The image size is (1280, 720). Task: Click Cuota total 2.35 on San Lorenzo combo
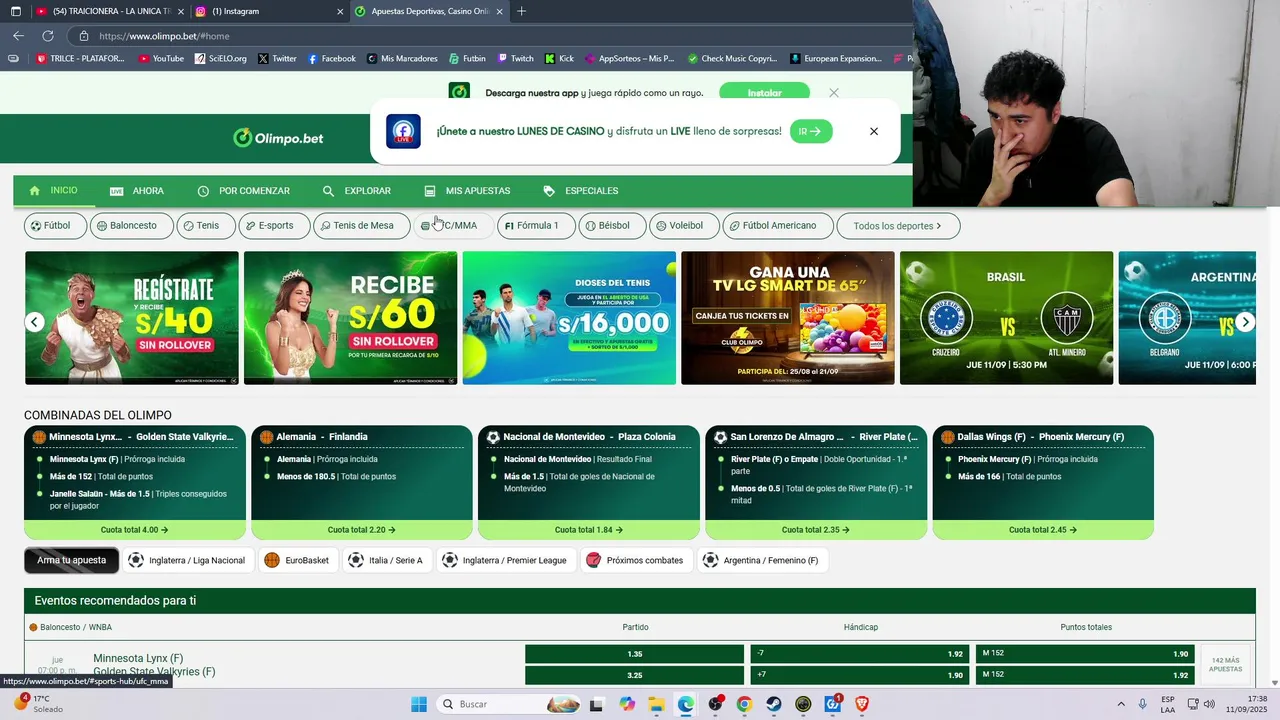(x=816, y=530)
